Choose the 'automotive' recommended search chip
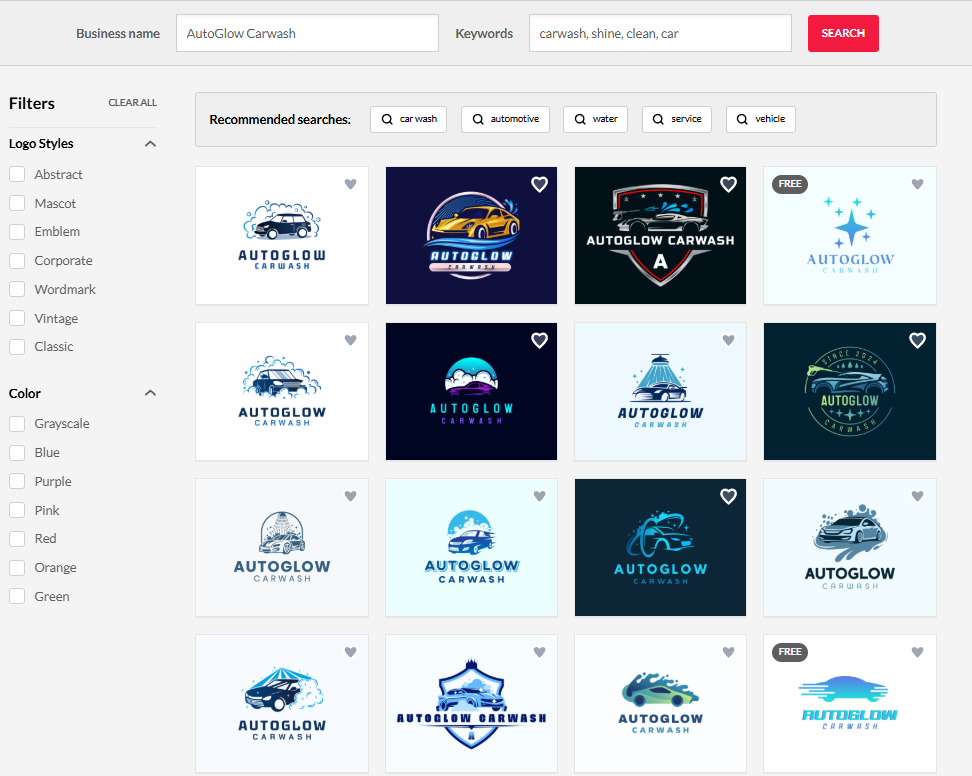The image size is (972, 776). (505, 119)
